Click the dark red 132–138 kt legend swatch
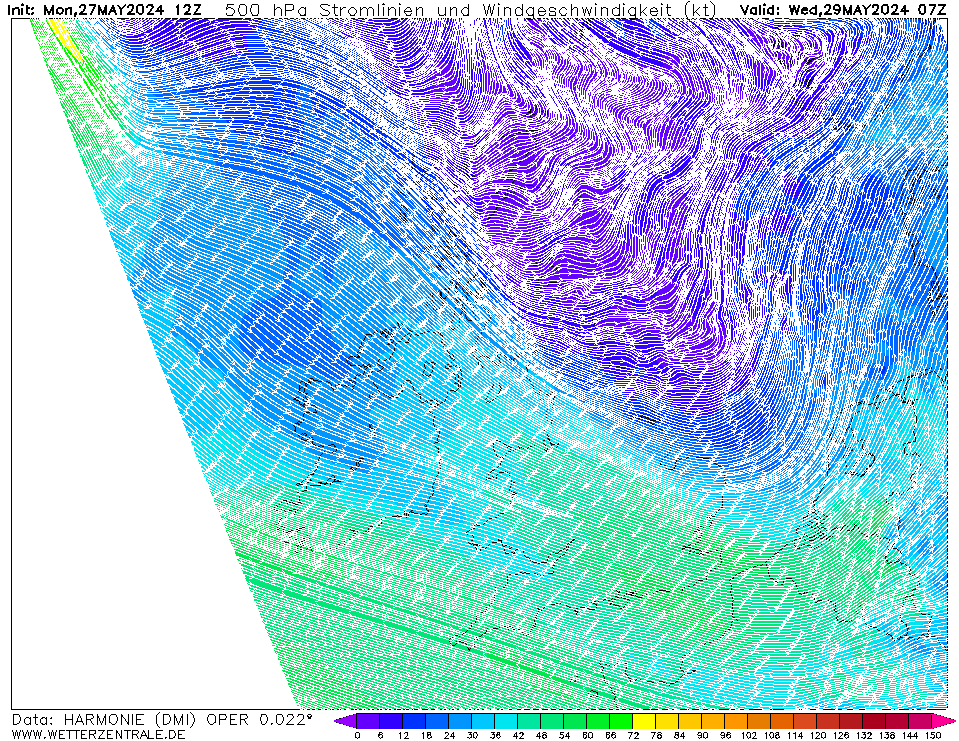The height and width of the screenshot is (741, 959). coord(875,721)
